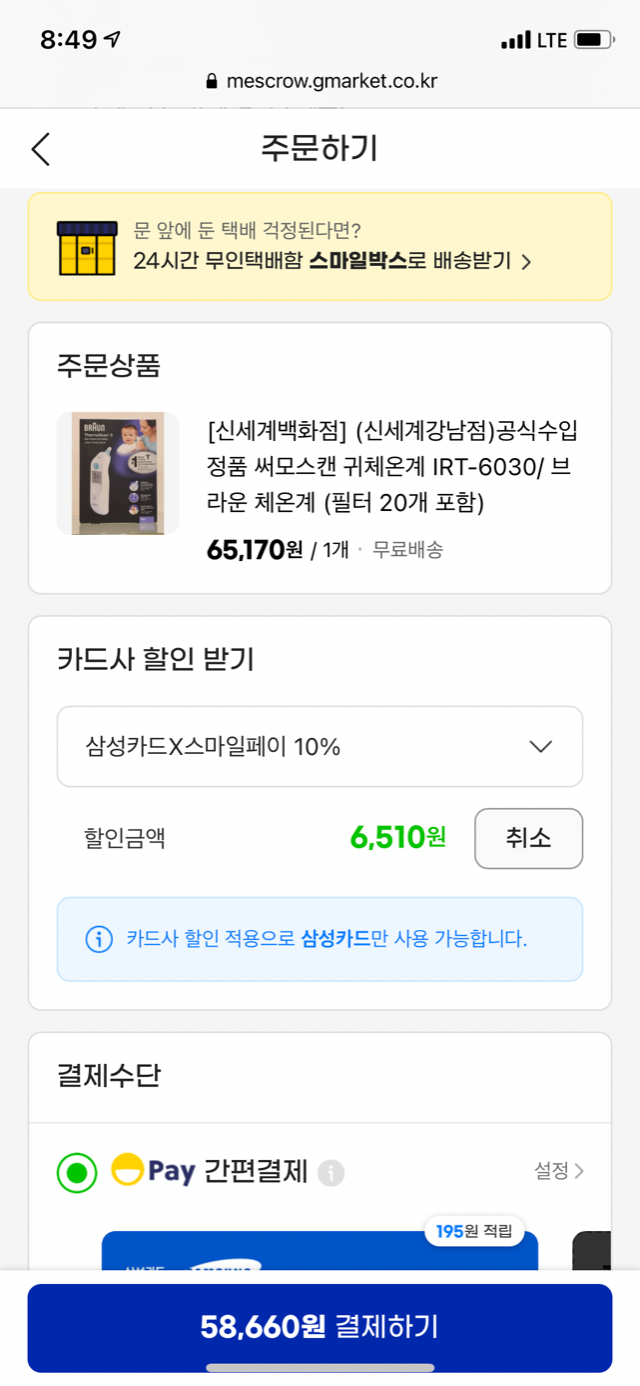Open 설정 for the payment method
Viewport: 640px width, 1386px height.
[x=558, y=1170]
